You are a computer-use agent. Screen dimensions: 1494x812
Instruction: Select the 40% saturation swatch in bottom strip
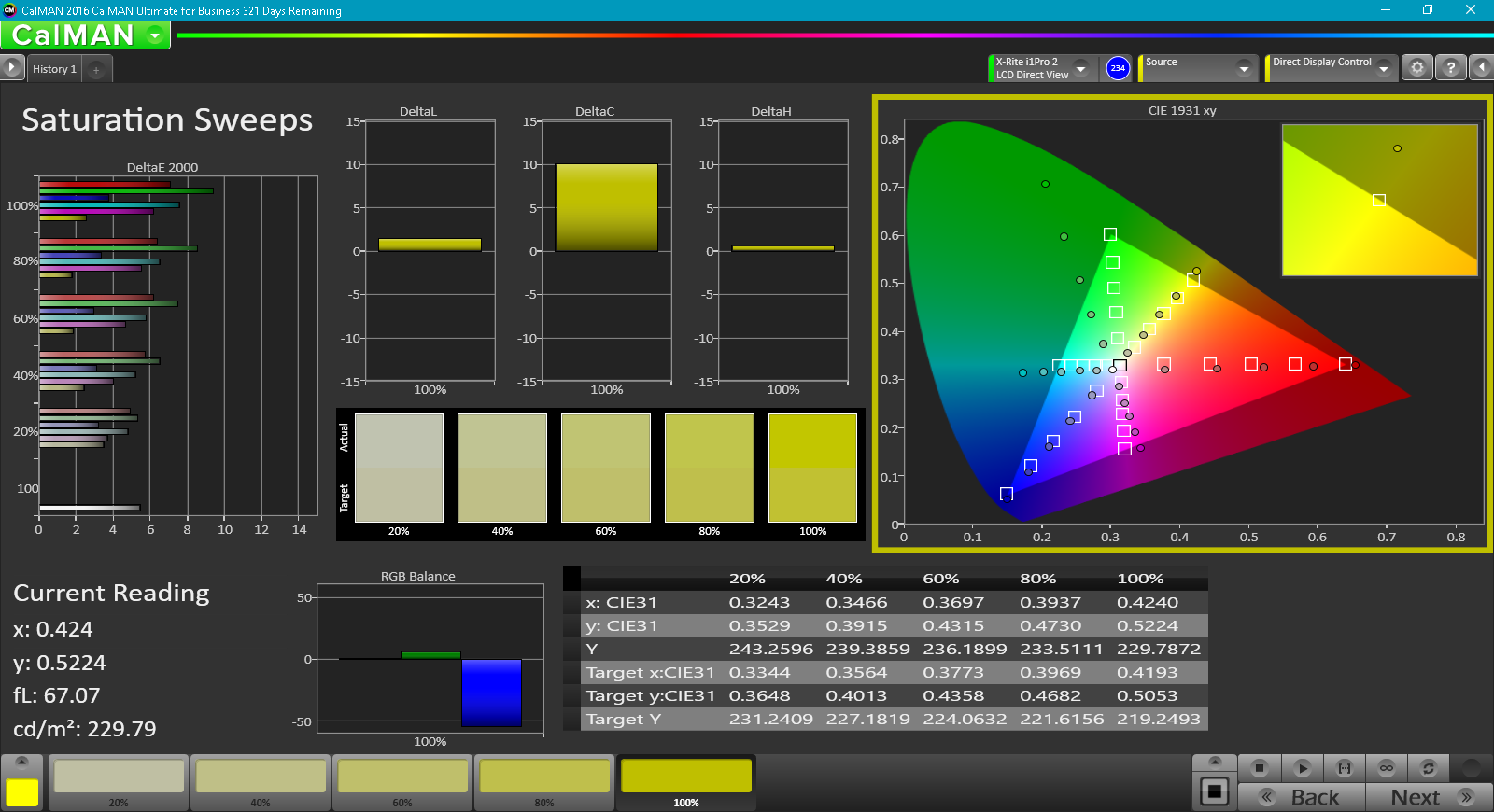pyautogui.click(x=261, y=782)
